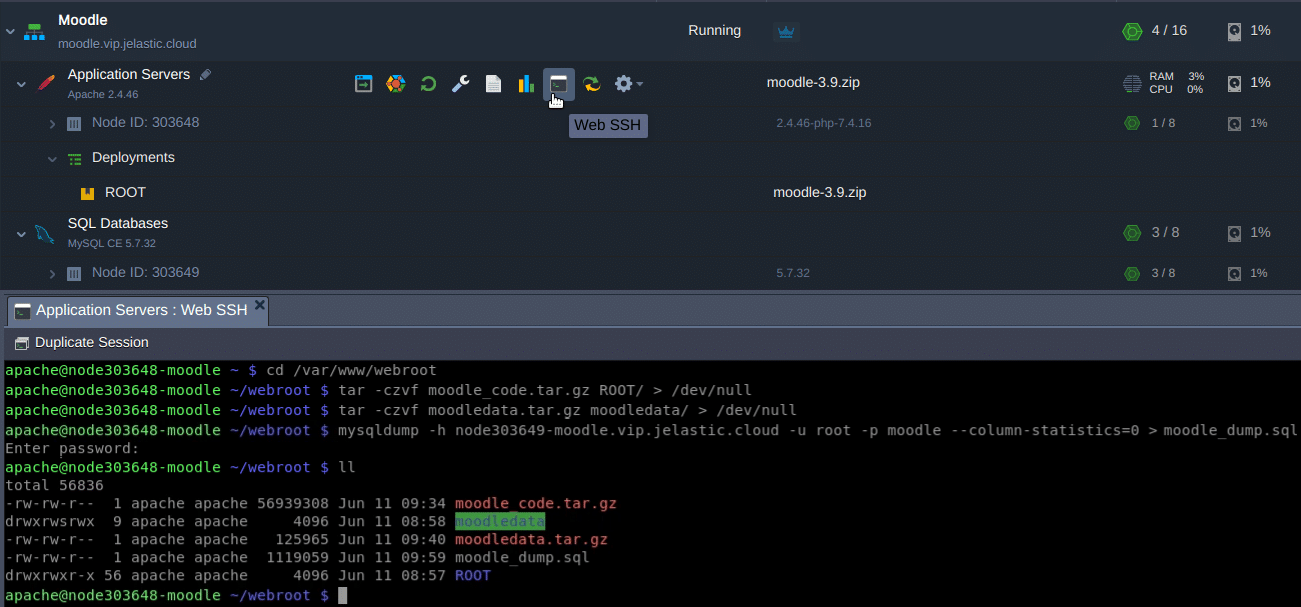The height and width of the screenshot is (607, 1301).
Task: Expand Node ID: 303649 chevron
Action: click(x=52, y=274)
